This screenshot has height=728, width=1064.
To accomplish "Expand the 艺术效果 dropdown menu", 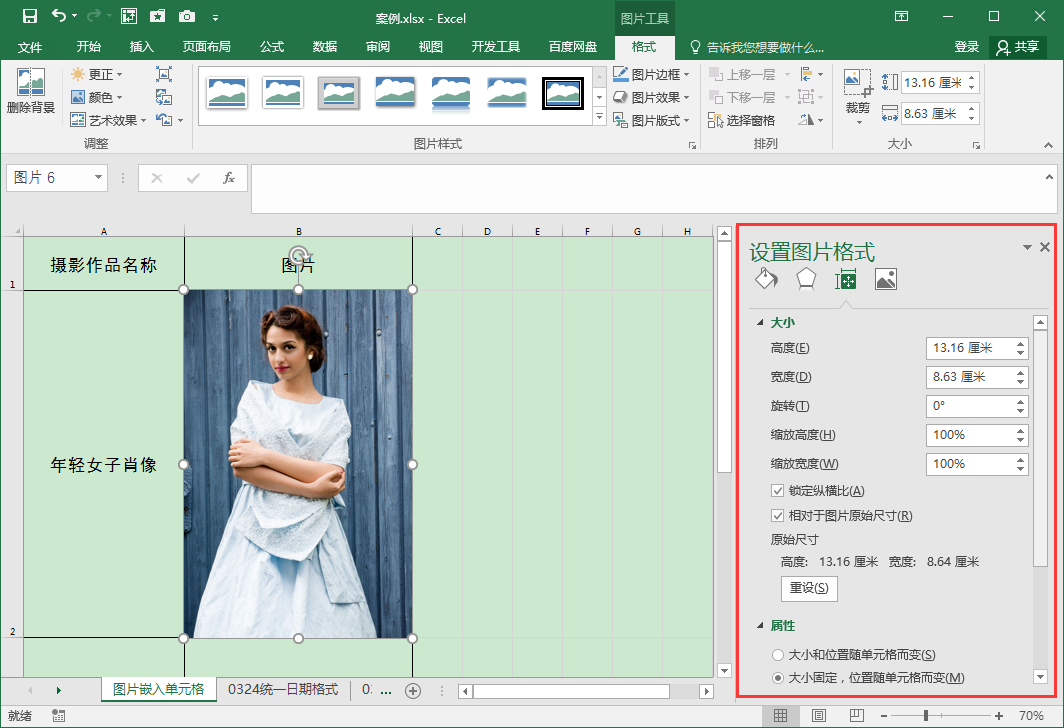I will 109,120.
